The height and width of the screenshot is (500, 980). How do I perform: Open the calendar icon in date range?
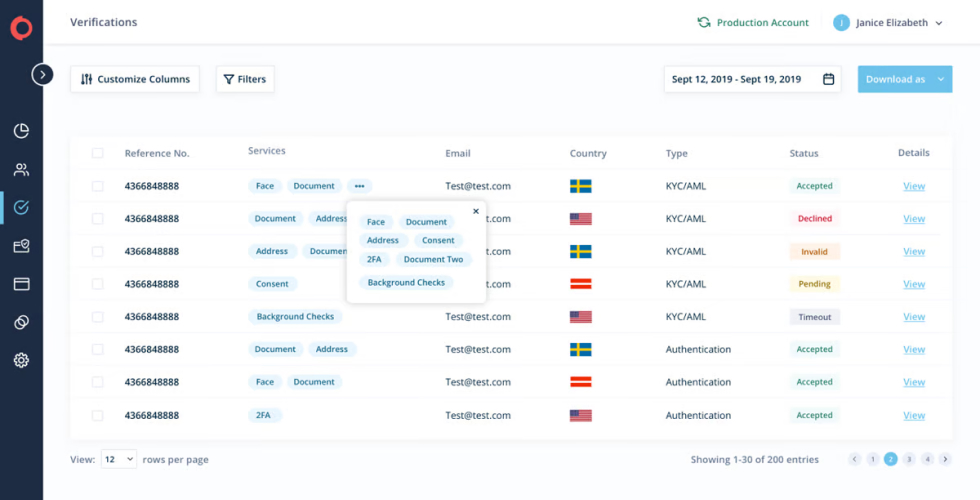pyautogui.click(x=828, y=79)
